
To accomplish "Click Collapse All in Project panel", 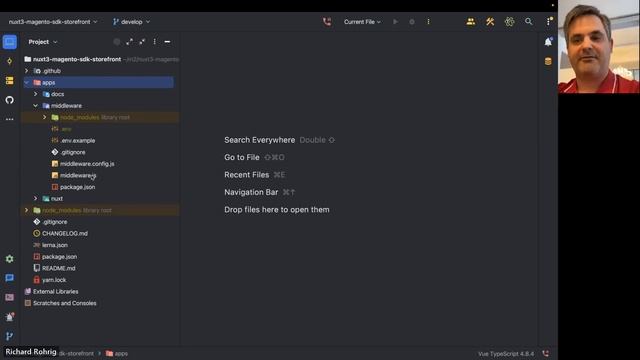I will pyautogui.click(x=142, y=42).
